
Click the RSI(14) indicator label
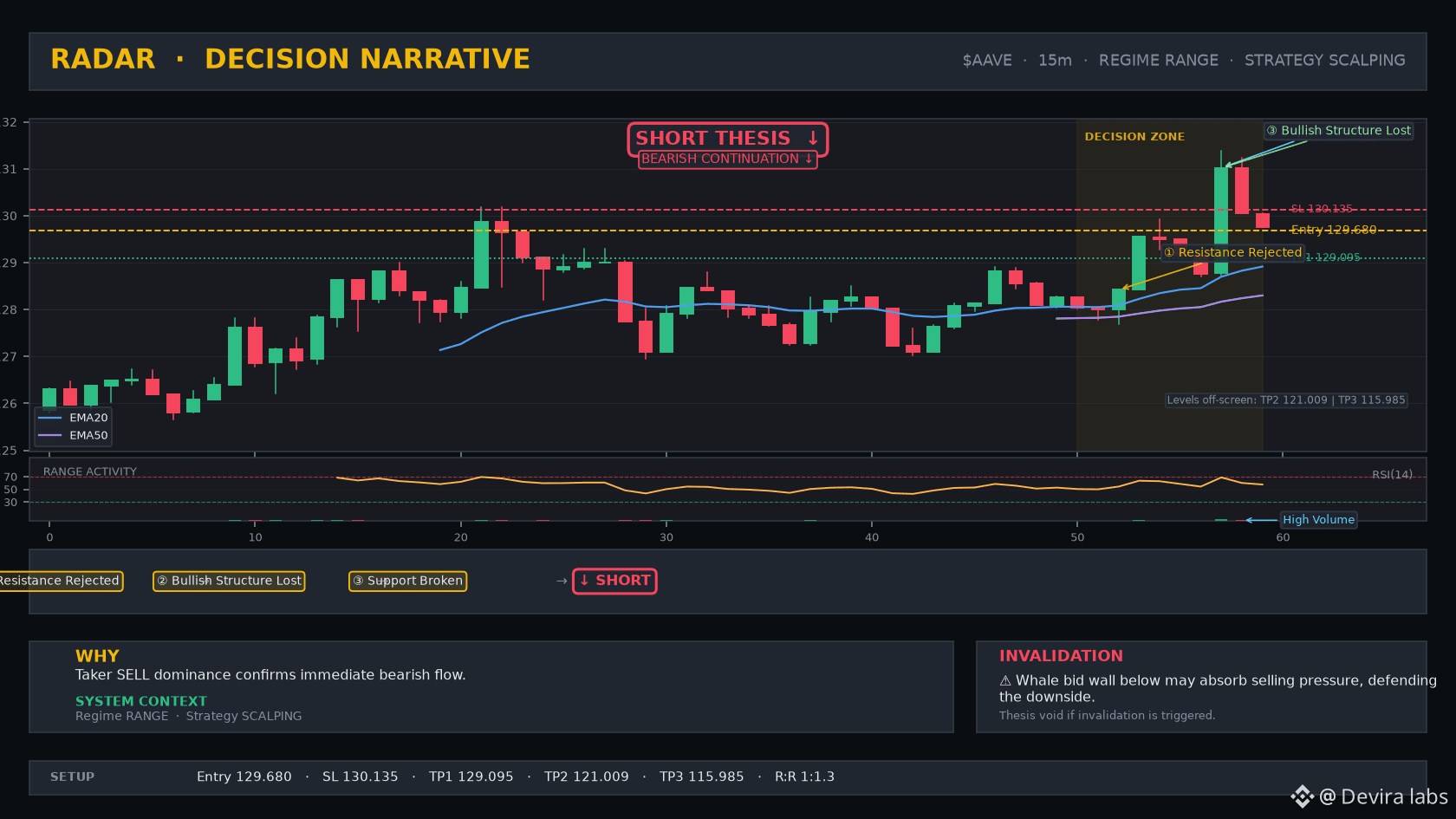(1392, 475)
